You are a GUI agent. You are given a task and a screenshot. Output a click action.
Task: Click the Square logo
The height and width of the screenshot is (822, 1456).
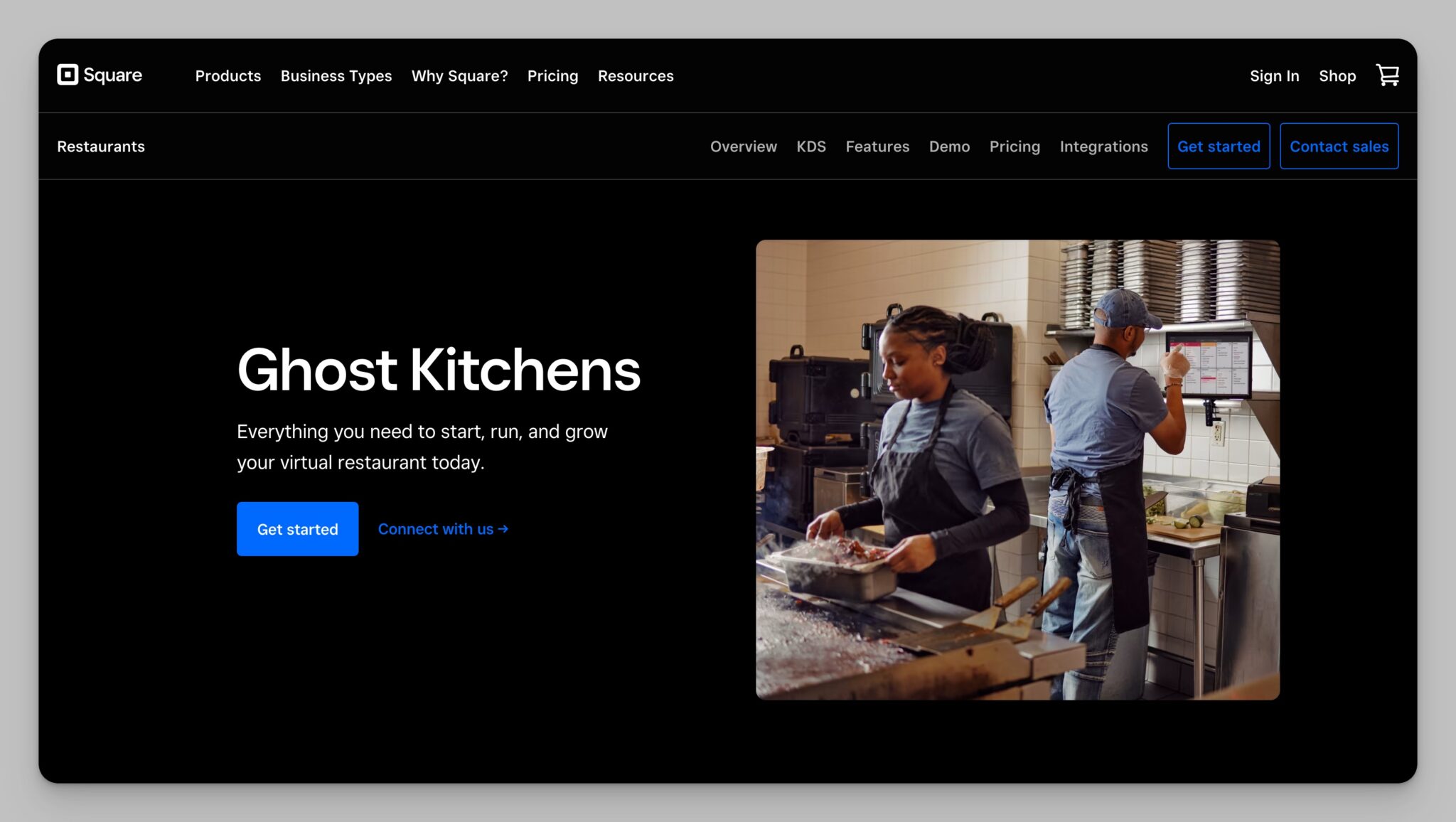100,75
